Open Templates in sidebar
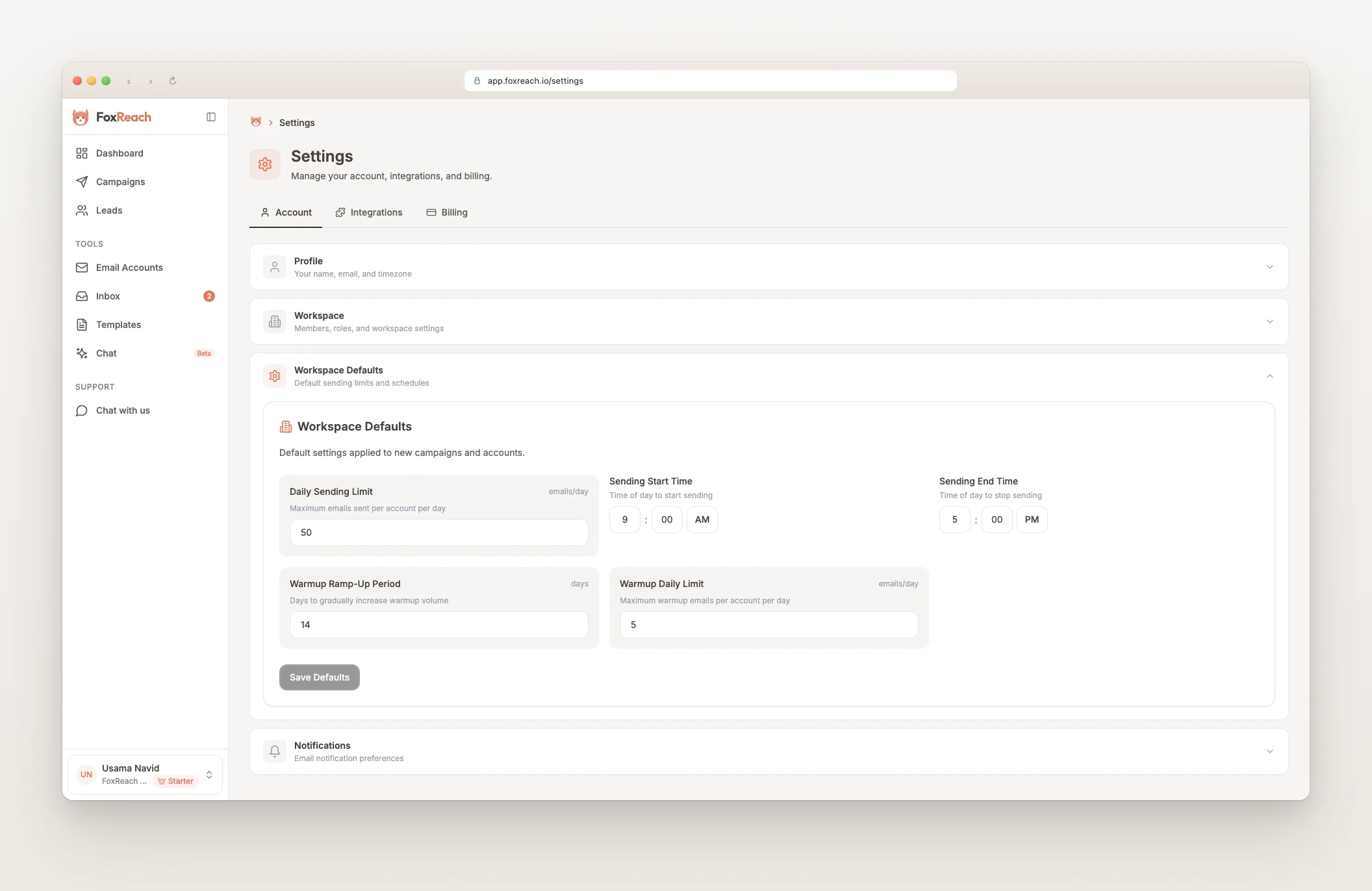The height and width of the screenshot is (891, 1372). (x=118, y=325)
